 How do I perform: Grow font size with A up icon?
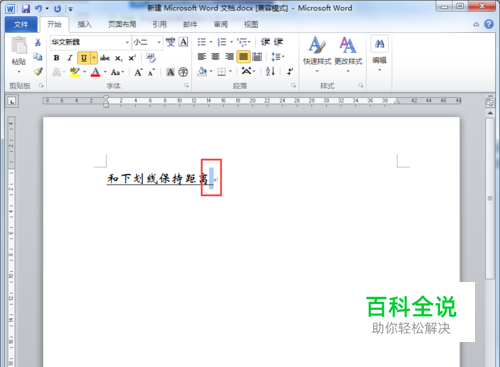138,72
